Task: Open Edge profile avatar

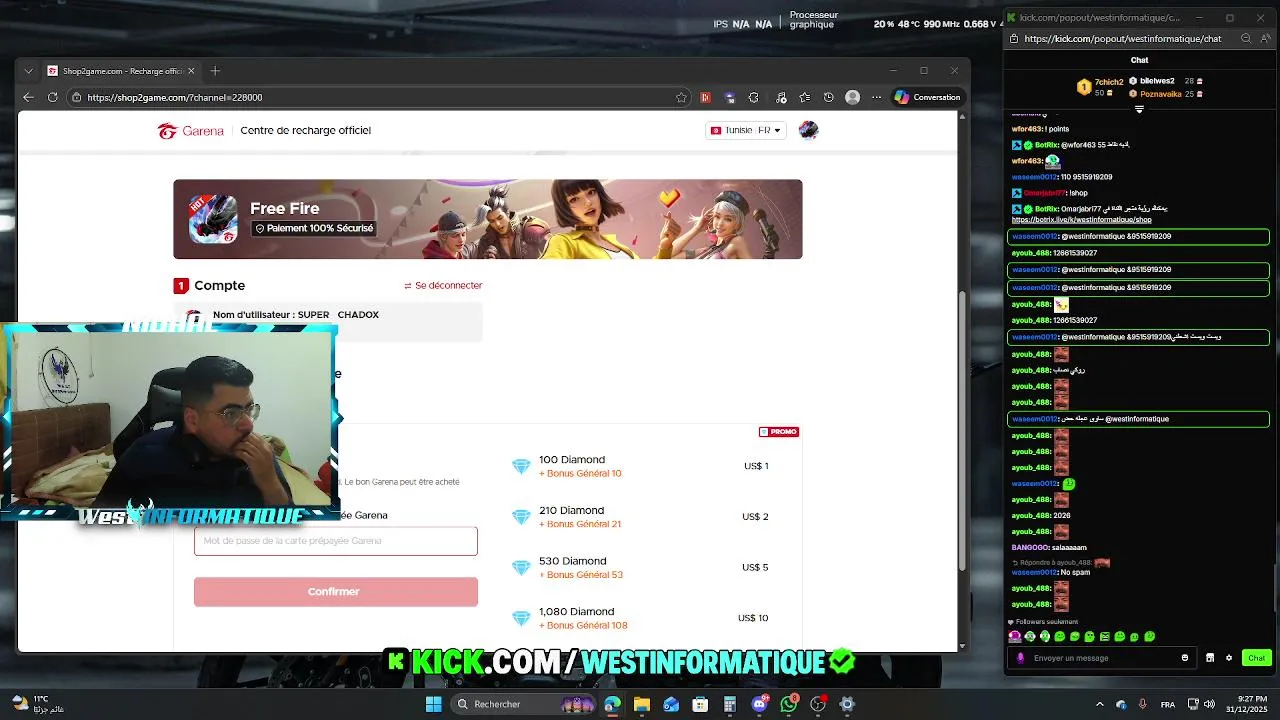Action: coord(852,97)
